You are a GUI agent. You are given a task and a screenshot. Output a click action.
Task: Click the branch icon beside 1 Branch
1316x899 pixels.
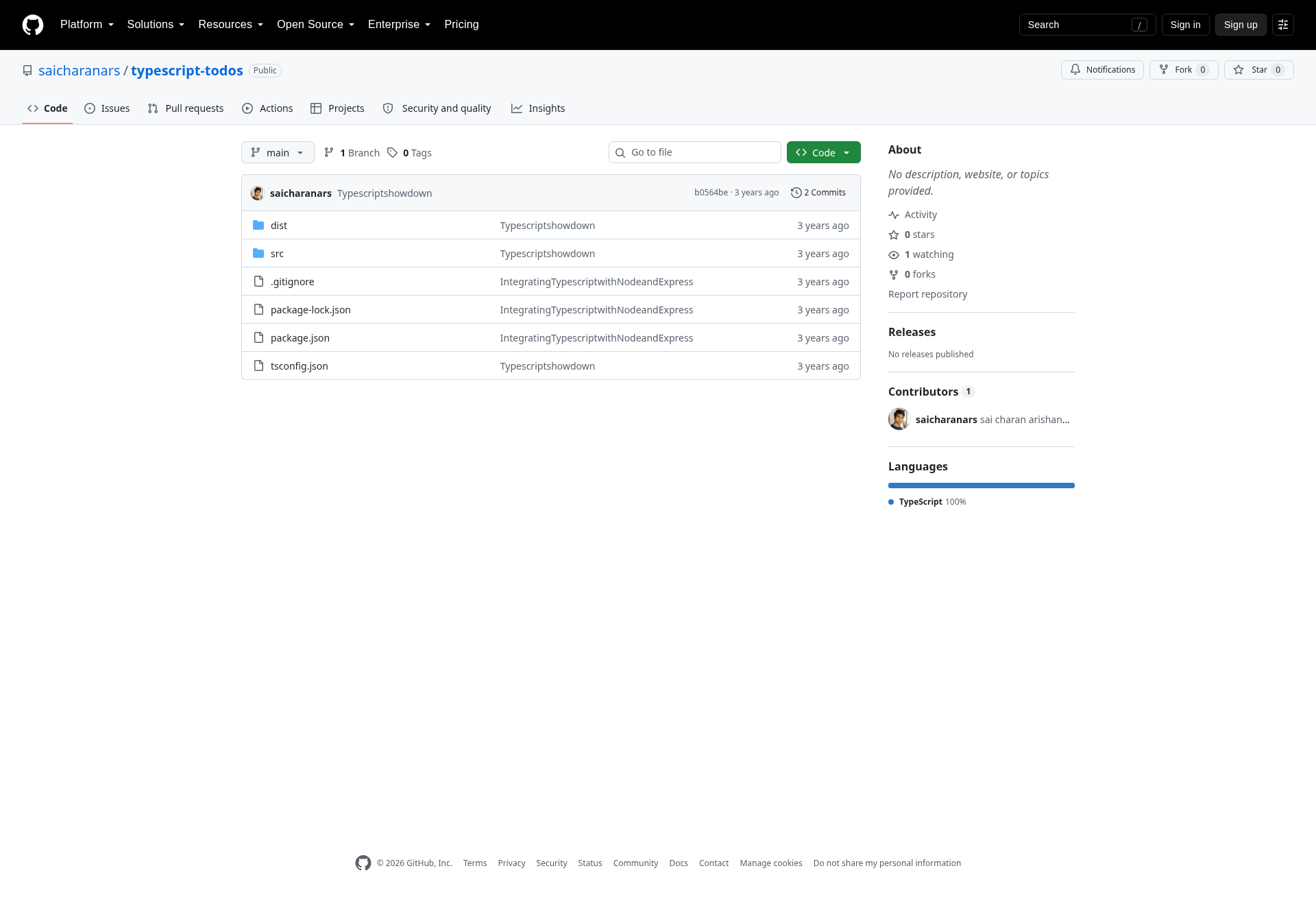329,152
